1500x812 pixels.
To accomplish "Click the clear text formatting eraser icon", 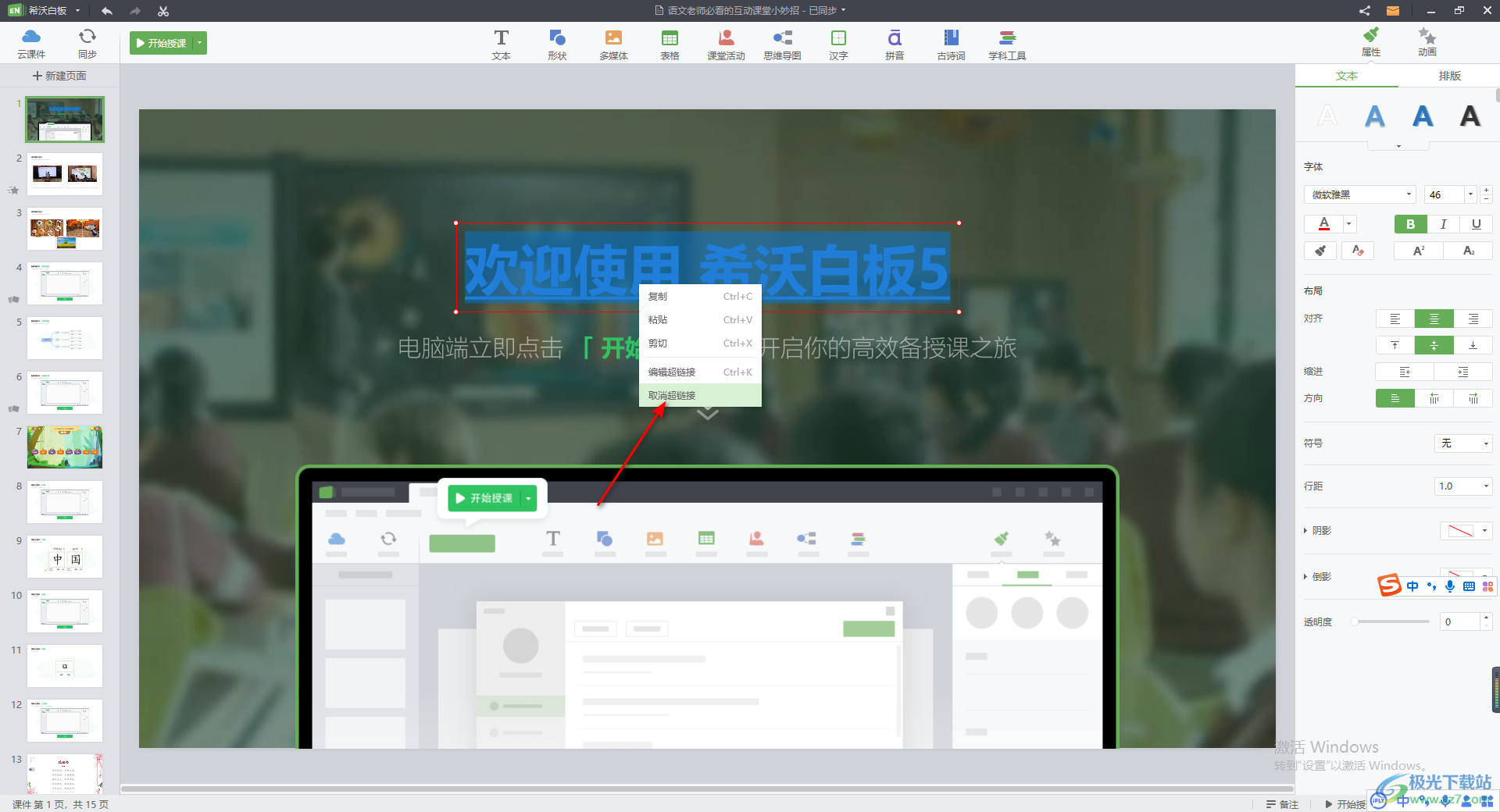I will point(1358,251).
